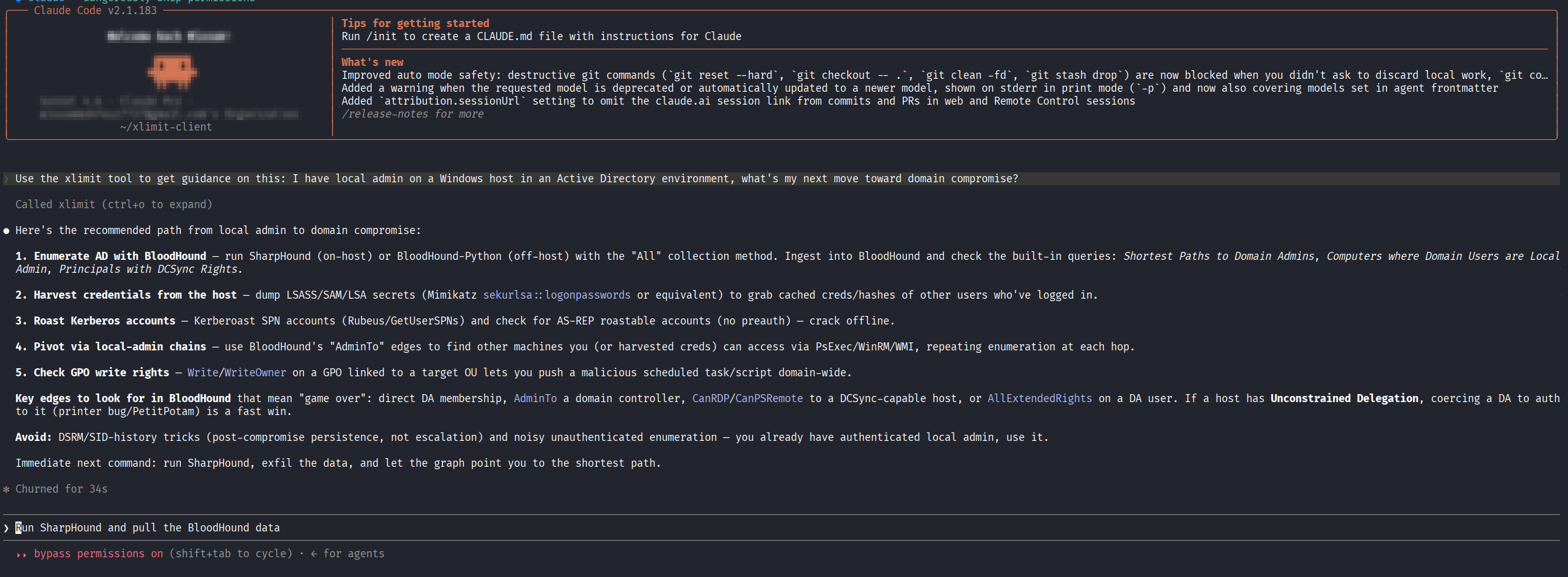
Task: Click '4. Pivot via local-admin chains' heading
Action: pos(111,347)
